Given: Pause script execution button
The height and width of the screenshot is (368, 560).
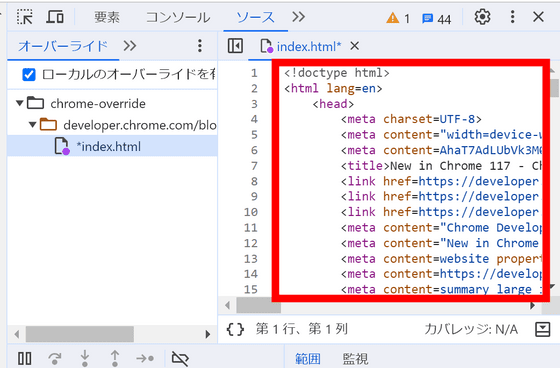Looking at the screenshot, I should [25, 358].
